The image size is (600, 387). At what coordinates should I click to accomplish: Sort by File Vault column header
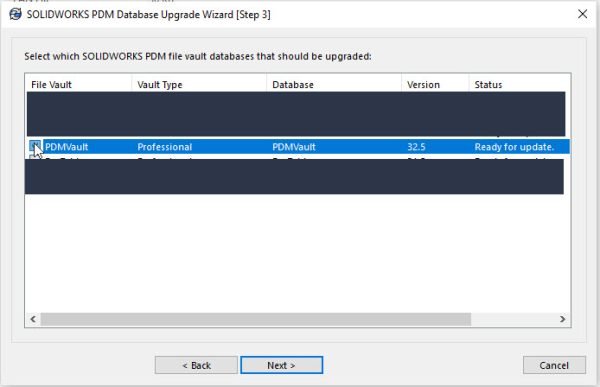click(79, 85)
